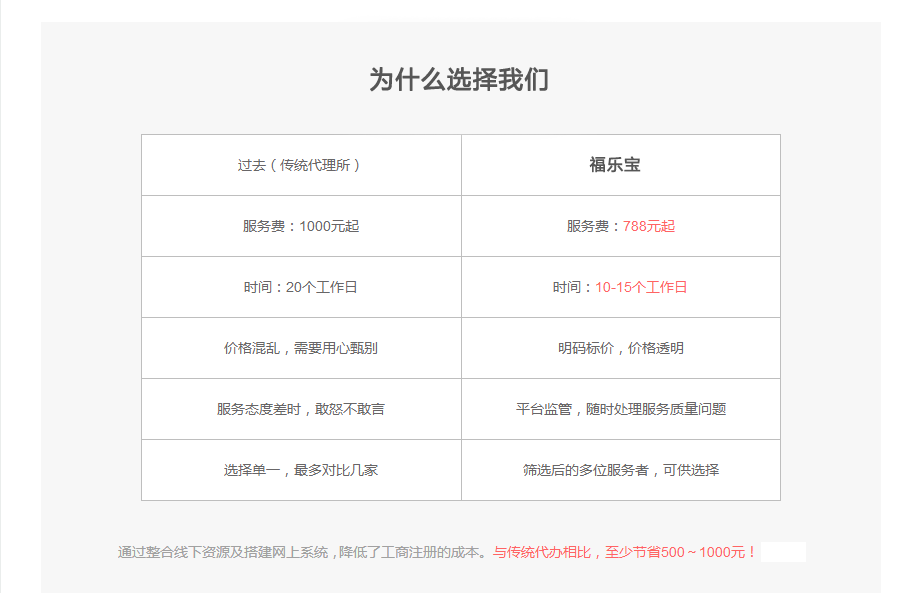Select the cell 价格混乱，需要用心甄别
The height and width of the screenshot is (593, 920).
tap(301, 348)
